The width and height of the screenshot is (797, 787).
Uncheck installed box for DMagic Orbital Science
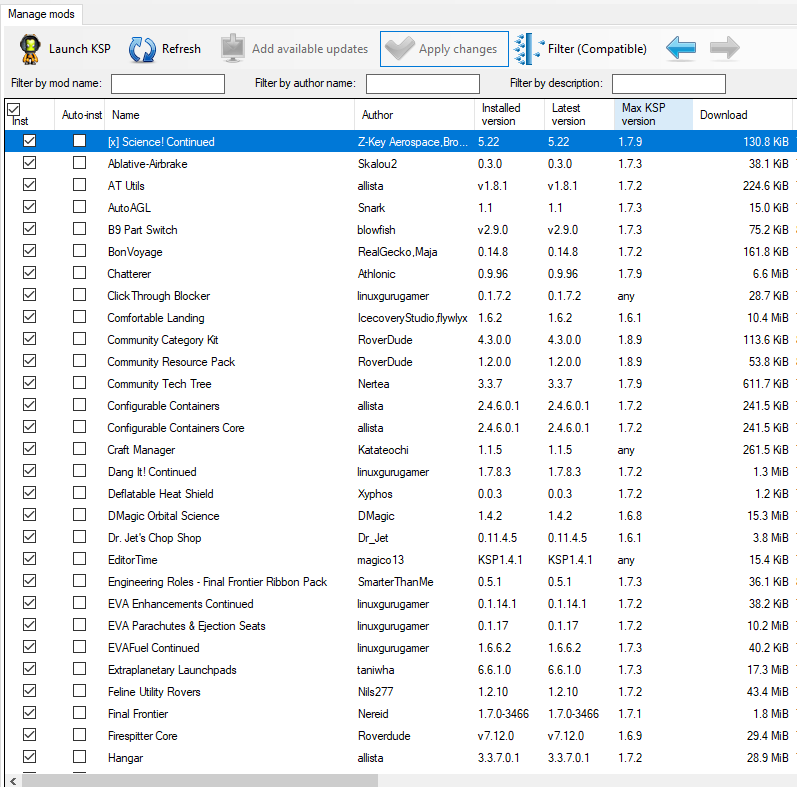tap(29, 515)
